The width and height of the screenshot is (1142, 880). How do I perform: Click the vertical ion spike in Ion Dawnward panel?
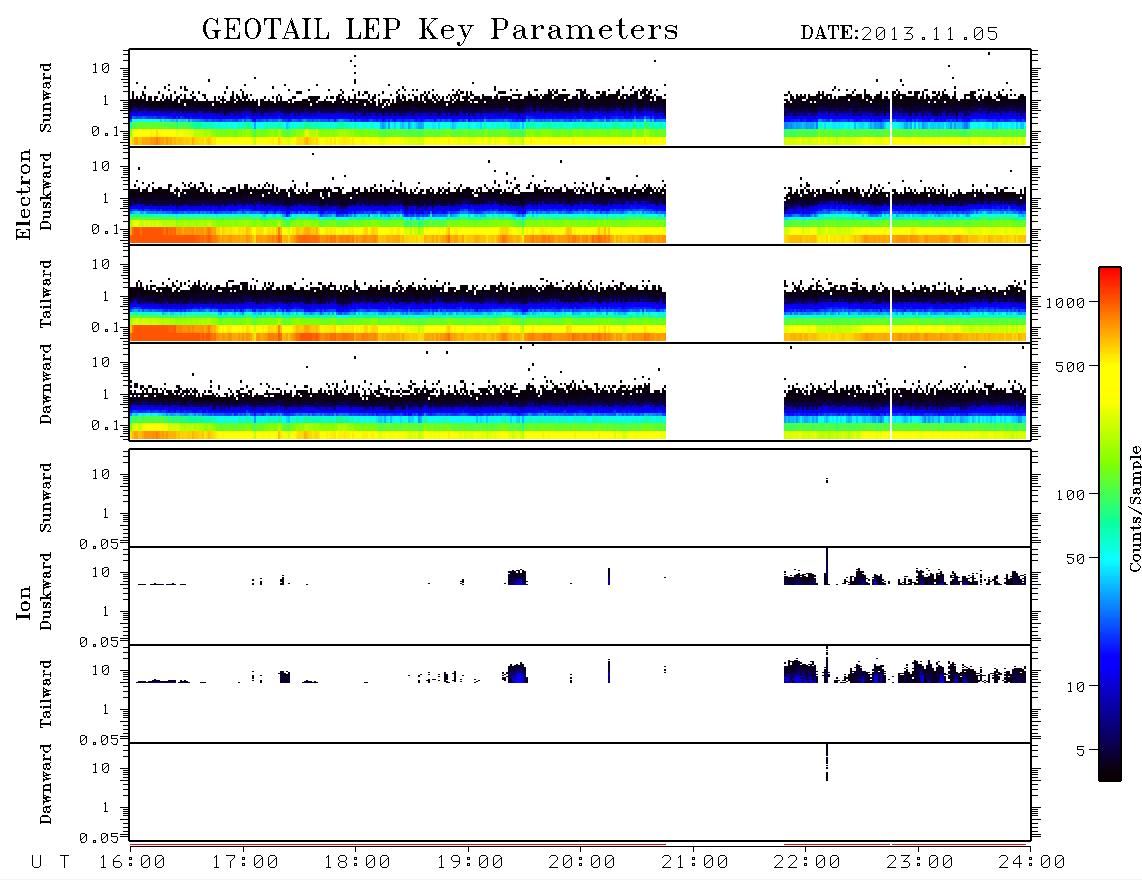827,763
